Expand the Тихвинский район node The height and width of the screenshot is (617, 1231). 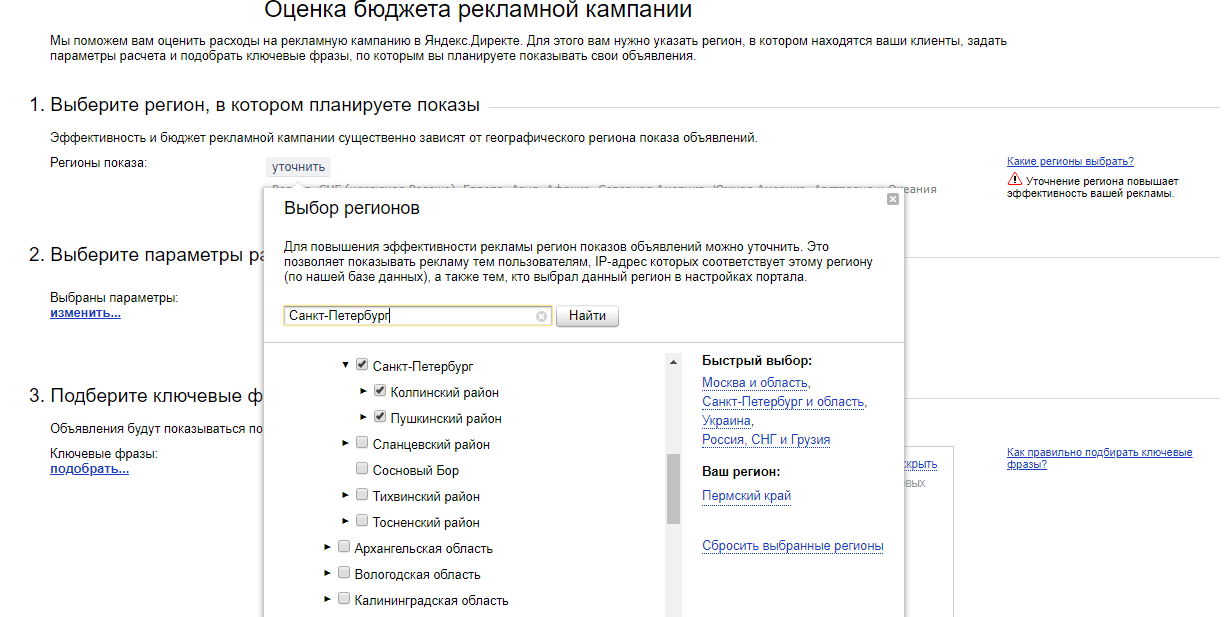(346, 496)
